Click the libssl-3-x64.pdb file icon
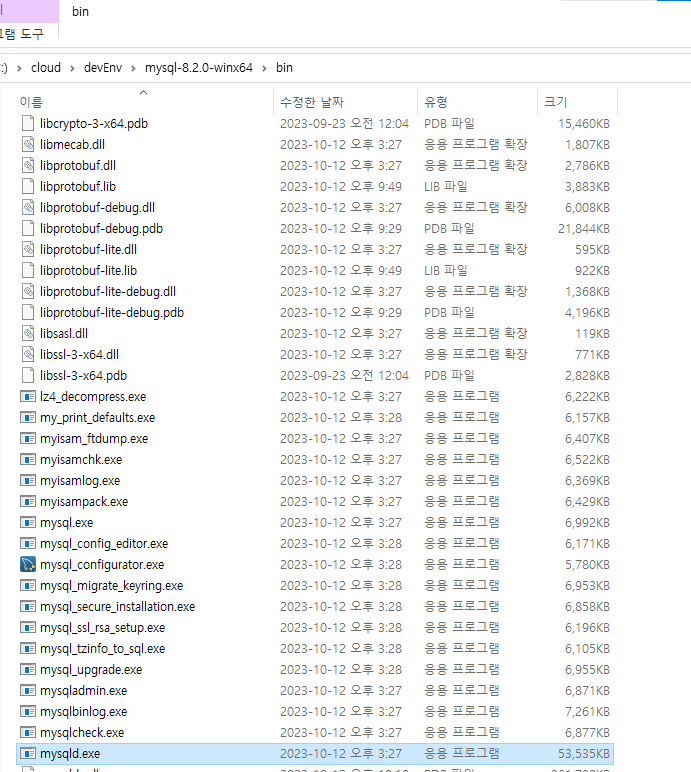The image size is (691, 772). click(x=28, y=376)
